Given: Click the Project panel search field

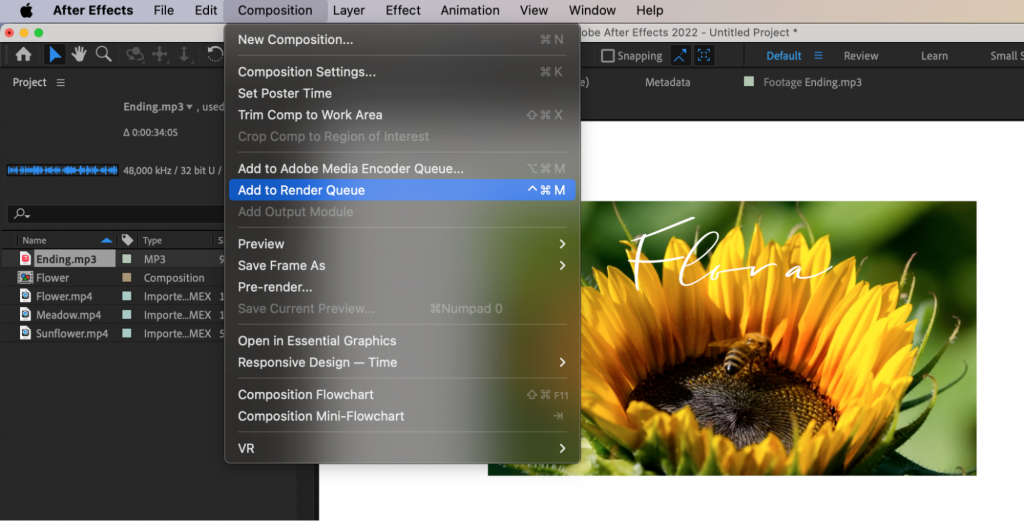Looking at the screenshot, I should tap(110, 214).
